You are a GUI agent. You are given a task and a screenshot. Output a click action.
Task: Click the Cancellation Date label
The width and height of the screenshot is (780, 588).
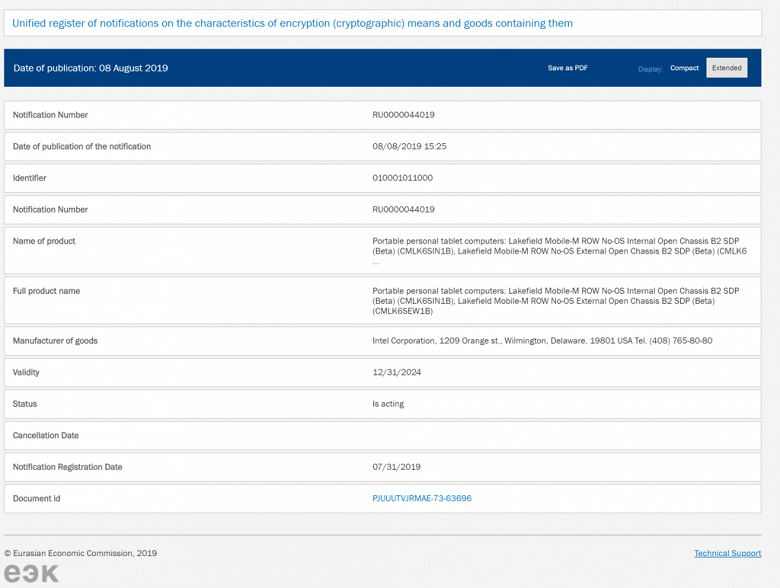pyautogui.click(x=46, y=435)
